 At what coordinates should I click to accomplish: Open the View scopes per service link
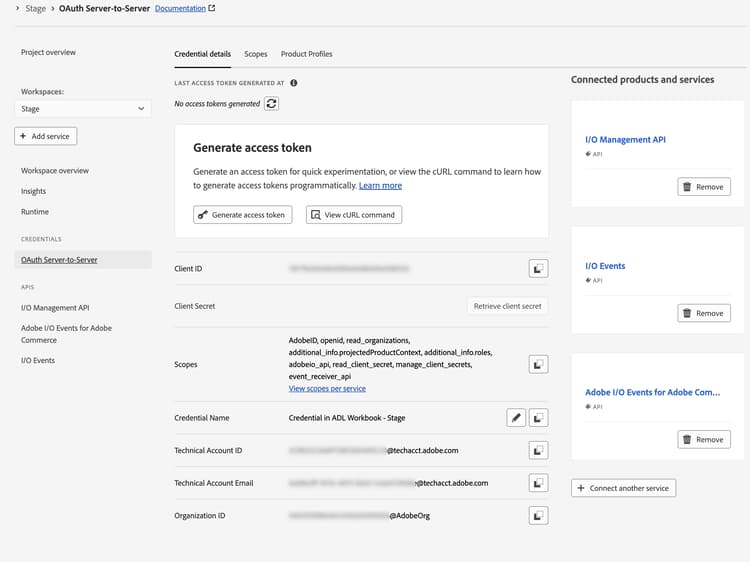pyautogui.click(x=327, y=389)
